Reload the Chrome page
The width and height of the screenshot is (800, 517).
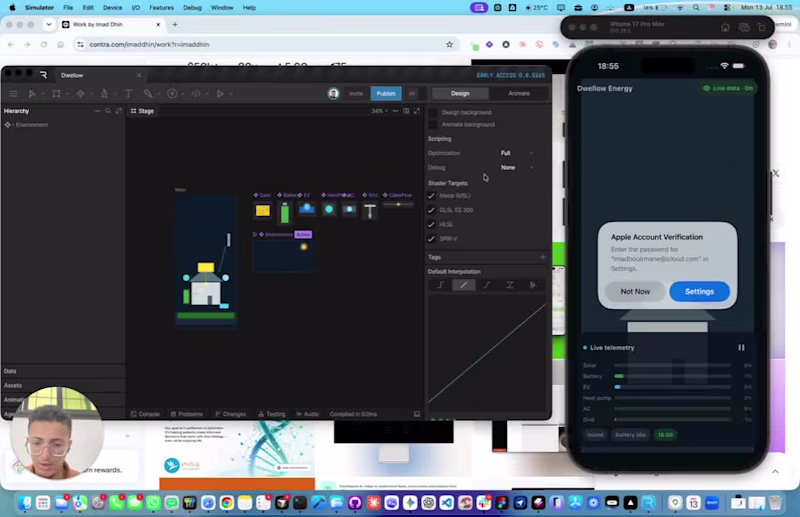point(44,44)
